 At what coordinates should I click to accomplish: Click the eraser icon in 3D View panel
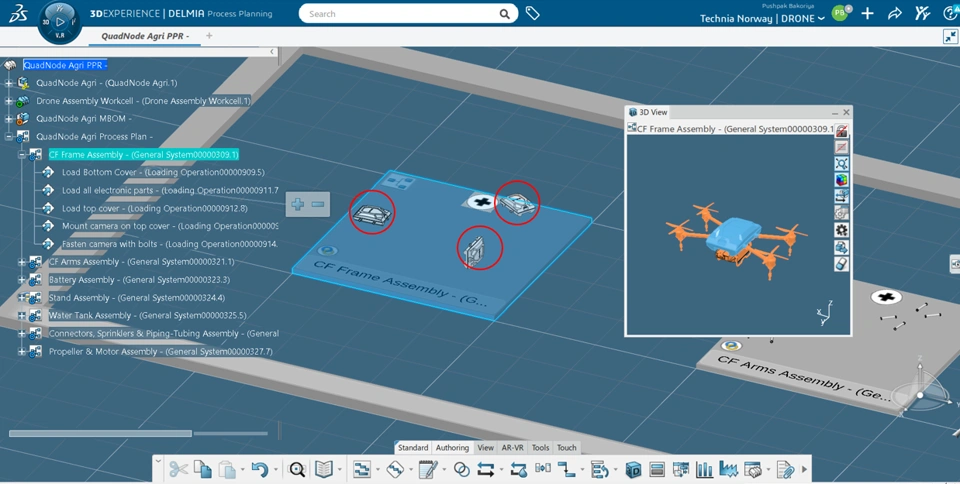841,264
